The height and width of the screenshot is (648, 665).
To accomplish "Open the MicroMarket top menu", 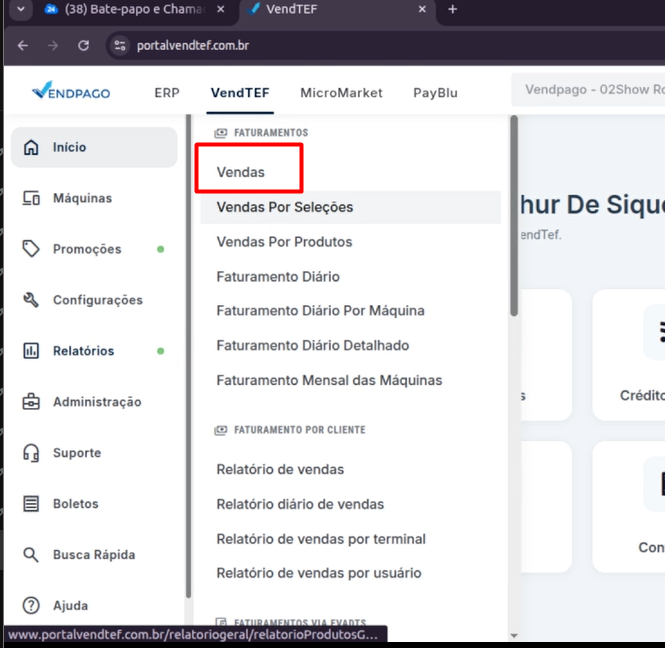I will click(341, 92).
